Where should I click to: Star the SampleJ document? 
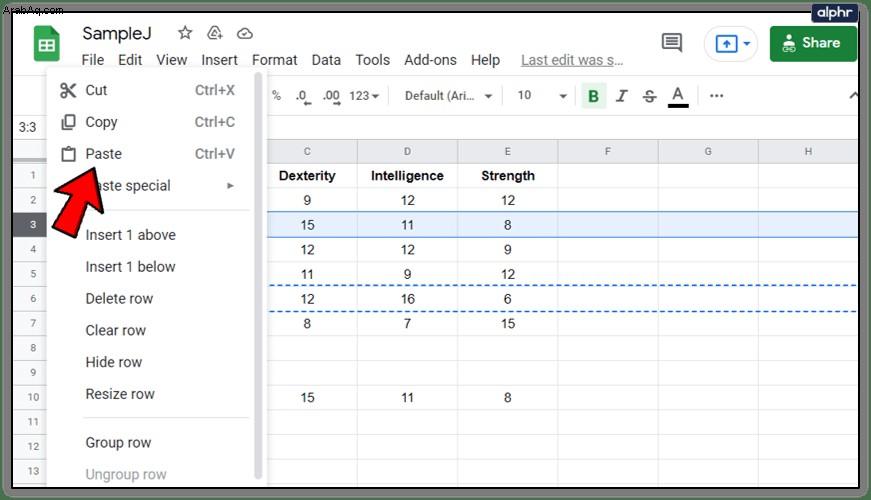pyautogui.click(x=185, y=33)
